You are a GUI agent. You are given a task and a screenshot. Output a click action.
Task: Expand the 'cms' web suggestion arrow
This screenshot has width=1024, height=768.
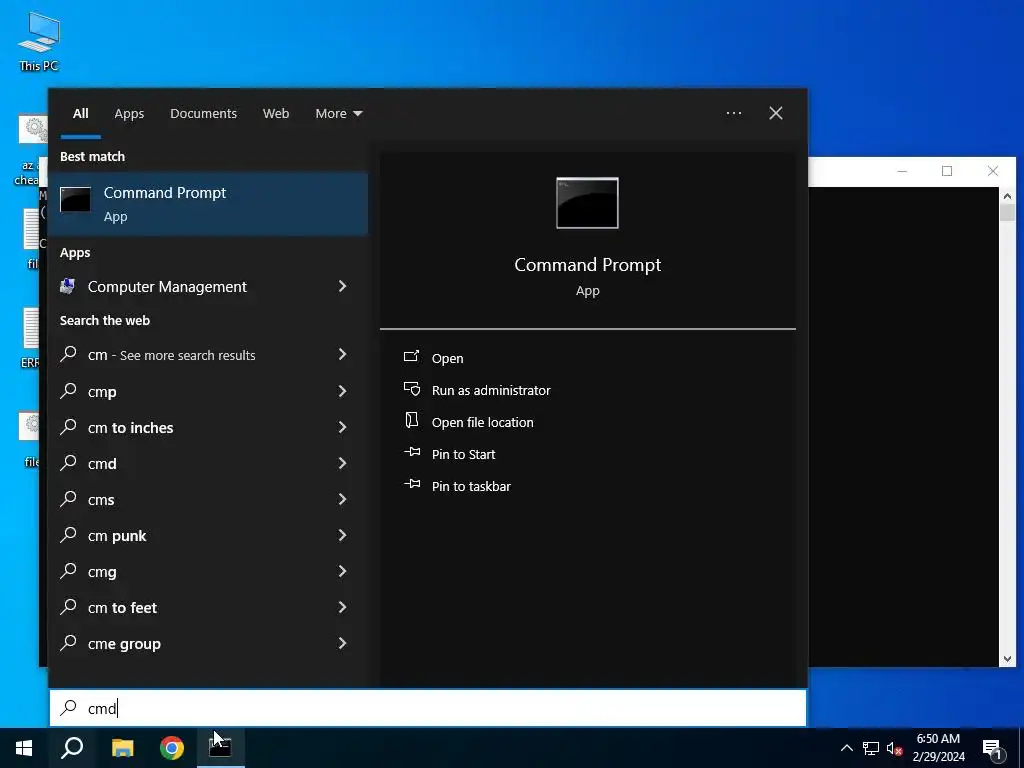[342, 499]
